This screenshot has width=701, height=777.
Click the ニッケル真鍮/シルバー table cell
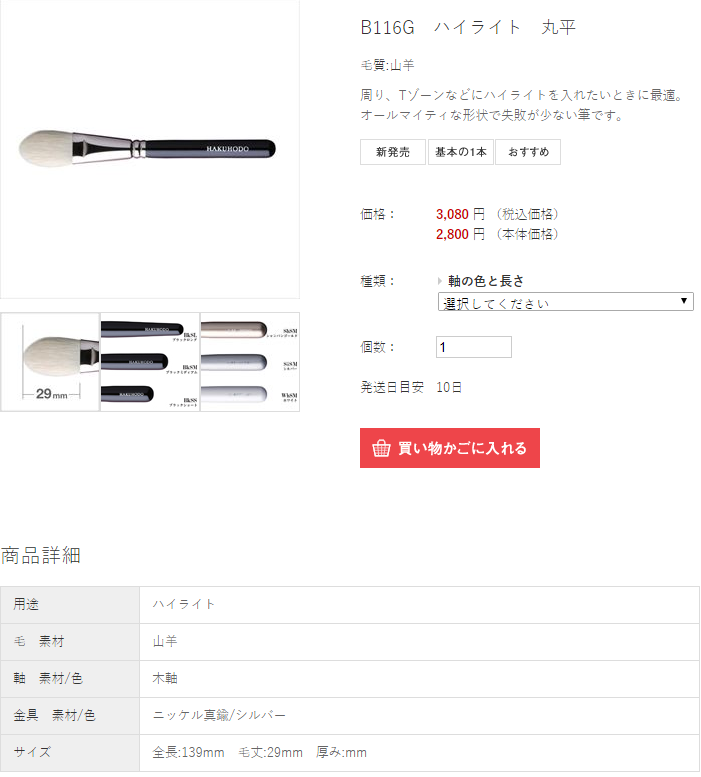pos(419,716)
